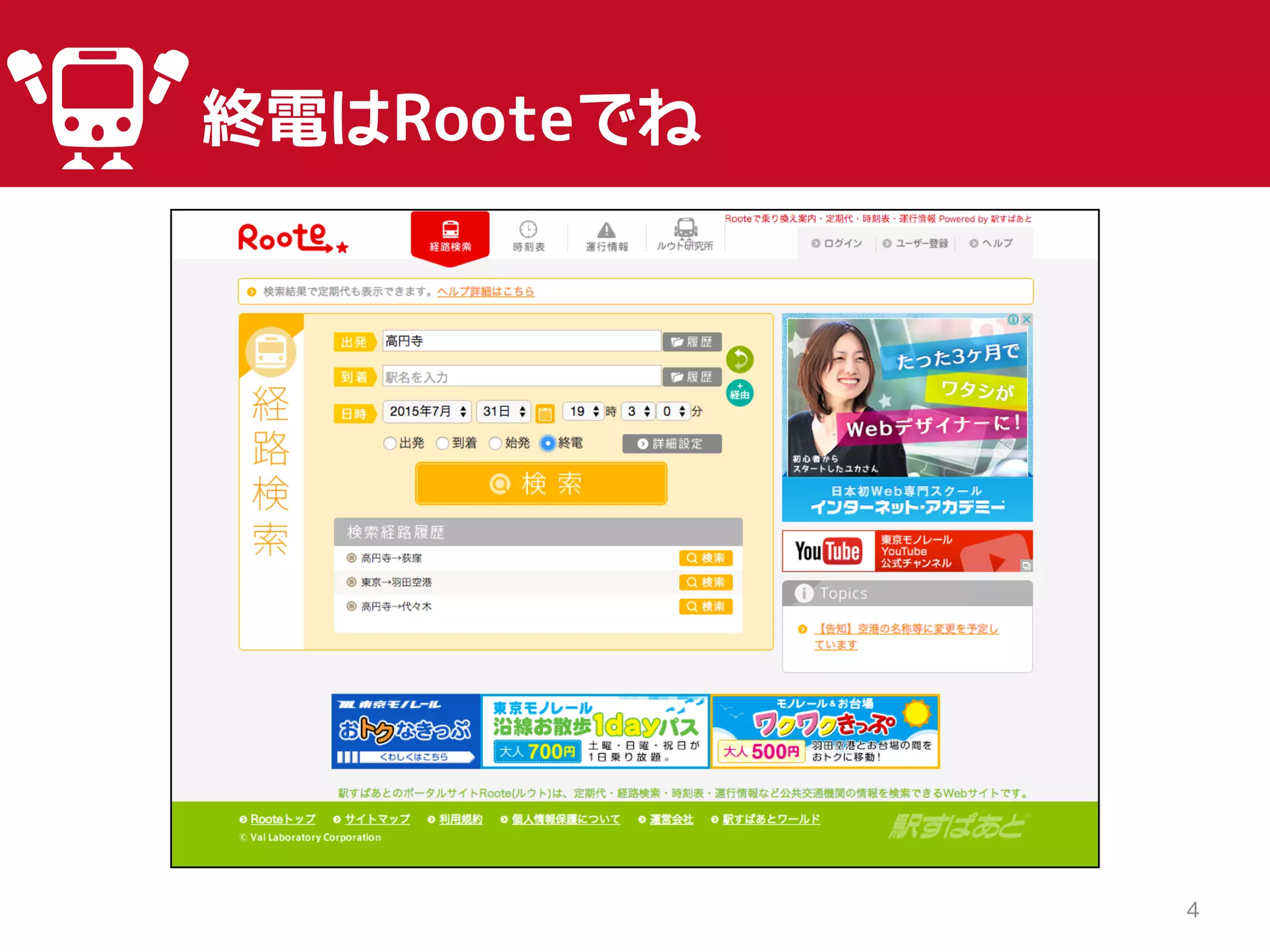Open the 2015年7月 month dropdown

click(x=427, y=412)
